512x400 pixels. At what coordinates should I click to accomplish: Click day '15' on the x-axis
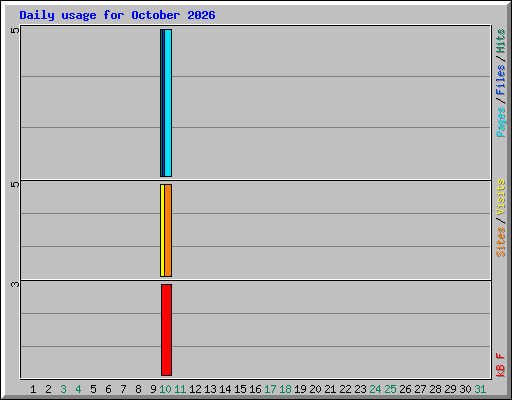pyautogui.click(x=240, y=389)
